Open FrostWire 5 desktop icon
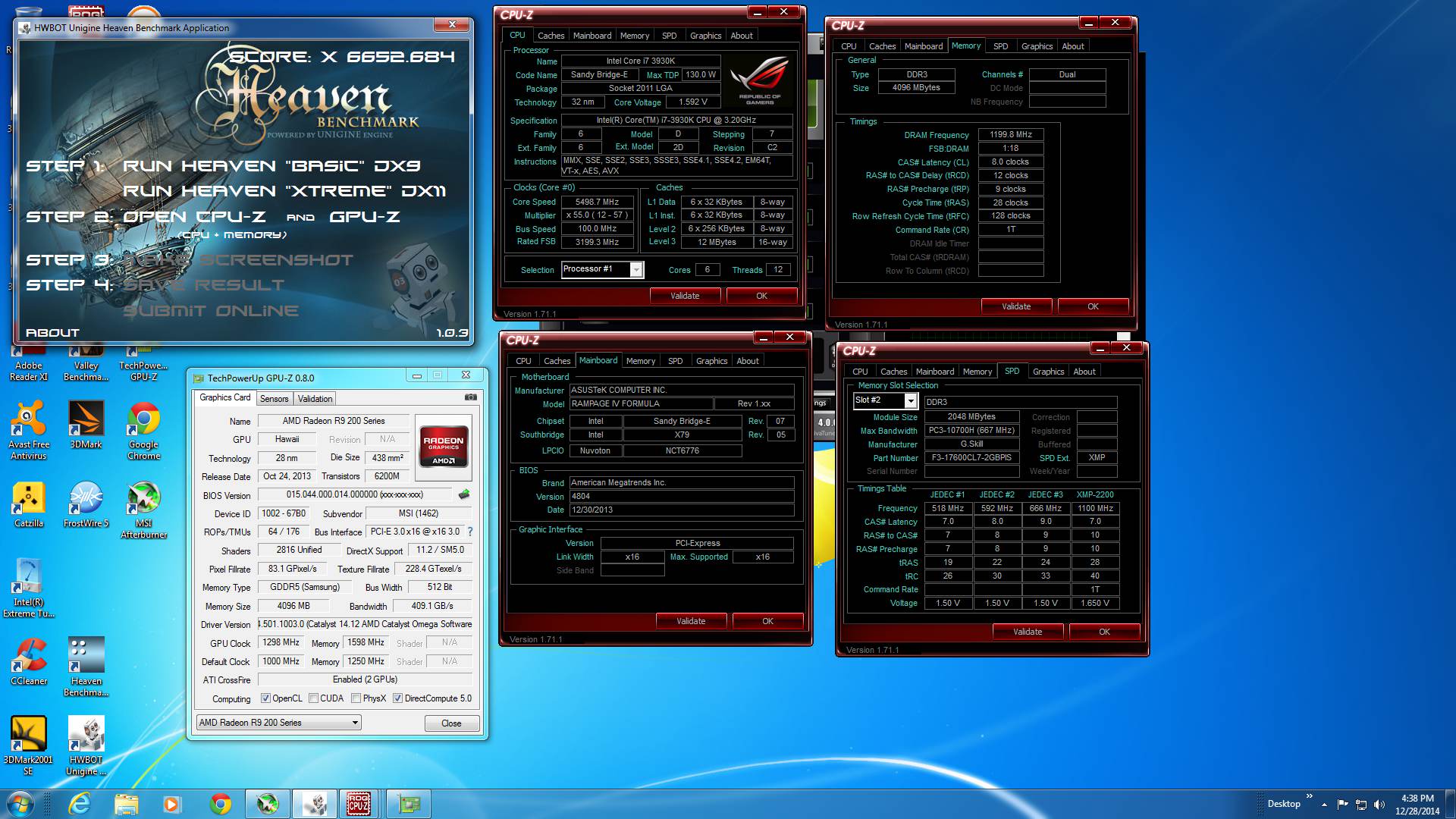 pyautogui.click(x=86, y=504)
